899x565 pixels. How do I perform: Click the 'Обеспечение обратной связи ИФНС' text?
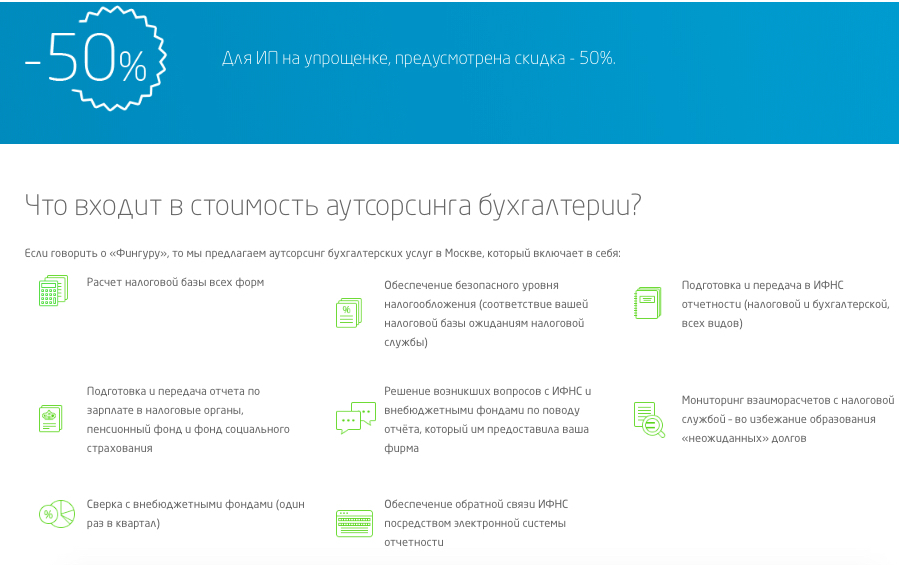point(476,523)
